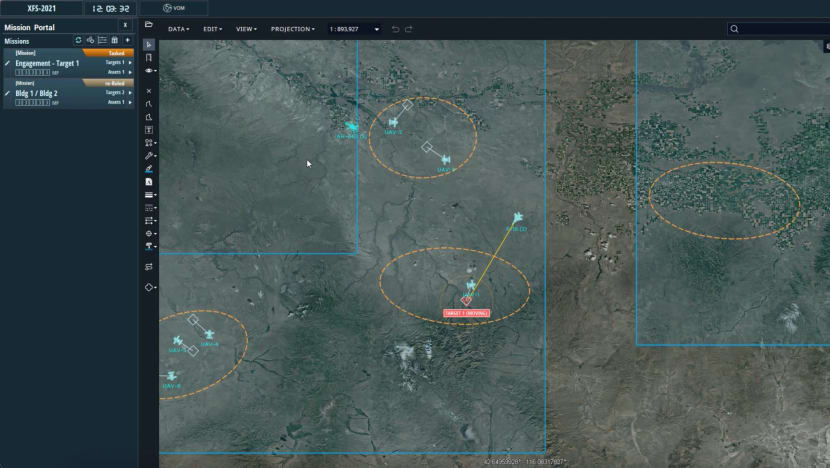The height and width of the screenshot is (468, 830).
Task: Add a new mission with plus icon
Action: pyautogui.click(x=127, y=41)
